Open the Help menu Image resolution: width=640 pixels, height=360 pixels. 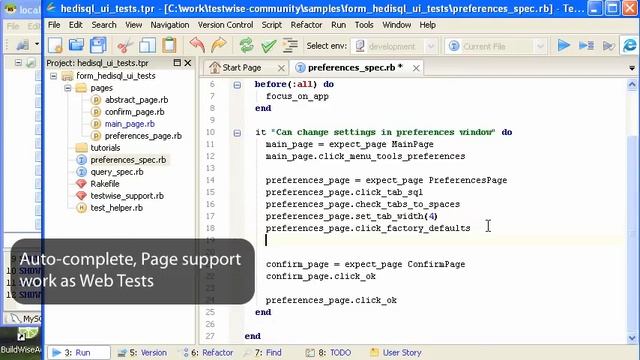coord(427,25)
